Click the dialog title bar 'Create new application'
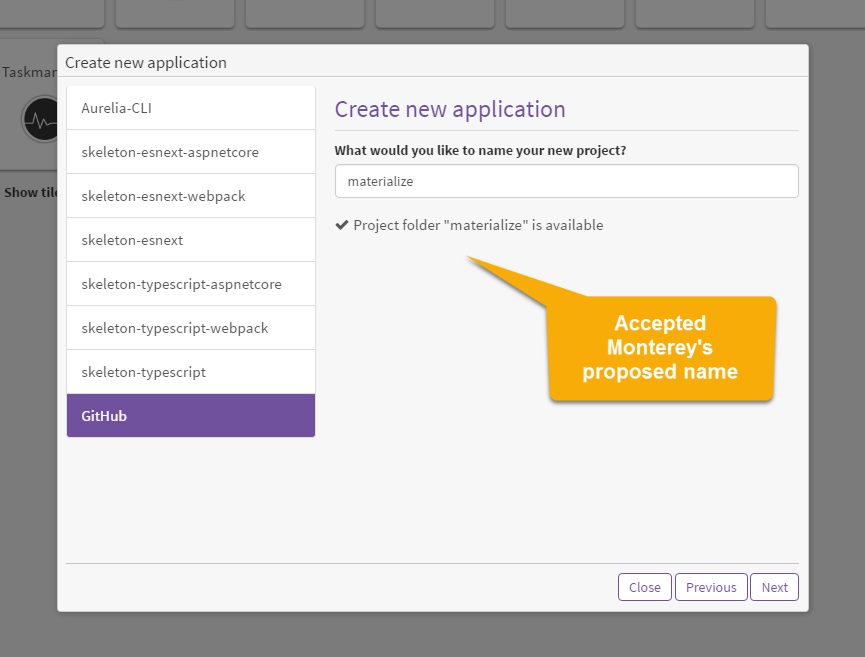The height and width of the screenshot is (657, 865). (146, 62)
